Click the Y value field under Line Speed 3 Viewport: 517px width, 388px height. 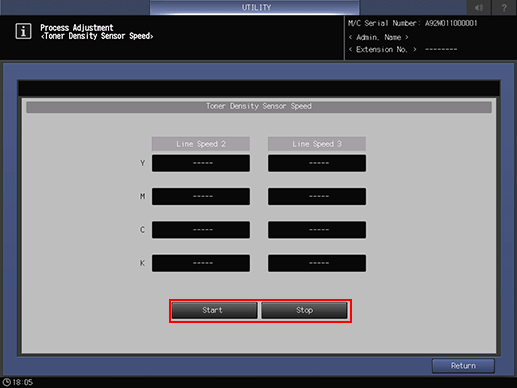click(x=317, y=163)
